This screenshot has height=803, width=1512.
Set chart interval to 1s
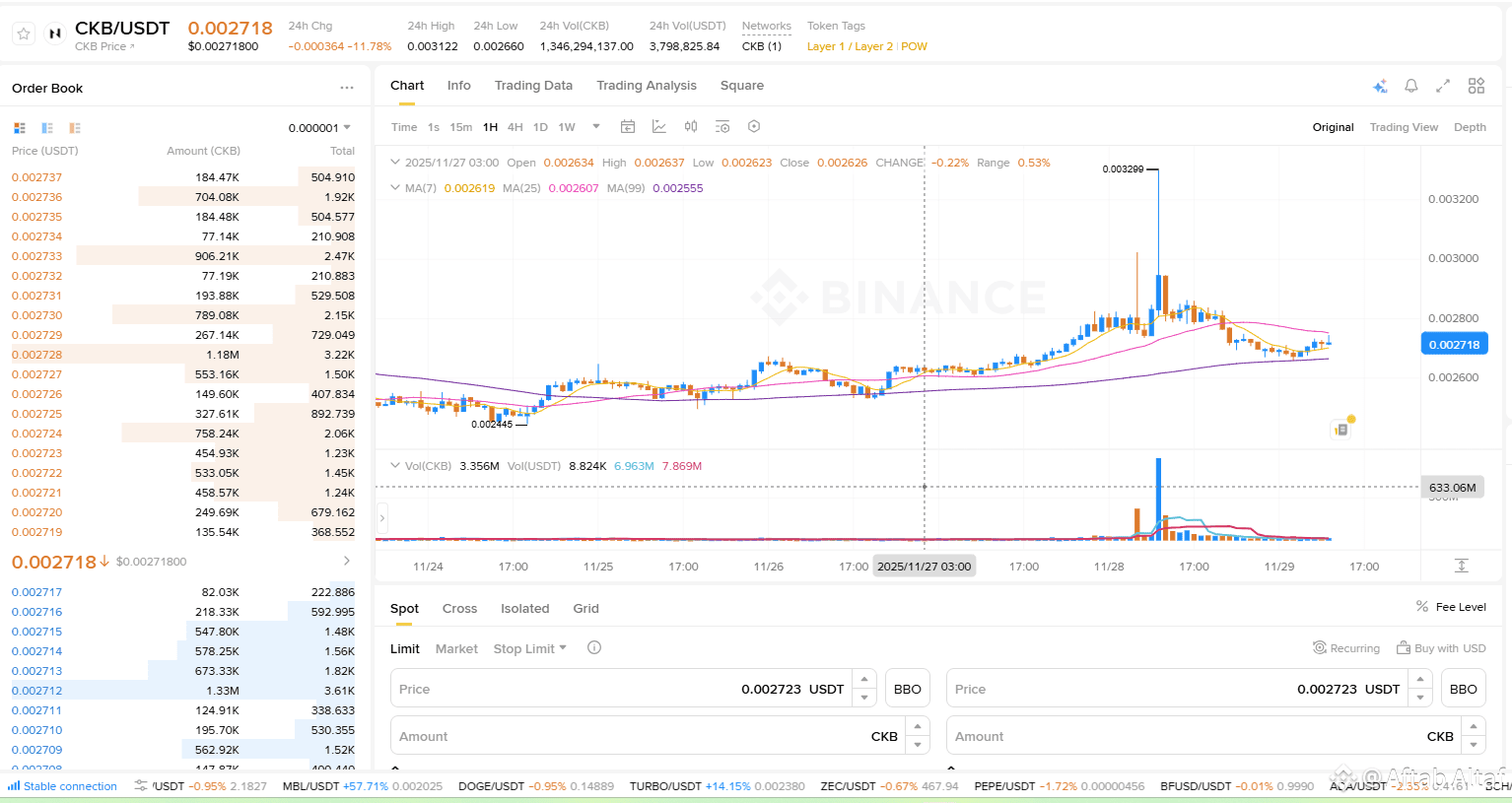[434, 127]
